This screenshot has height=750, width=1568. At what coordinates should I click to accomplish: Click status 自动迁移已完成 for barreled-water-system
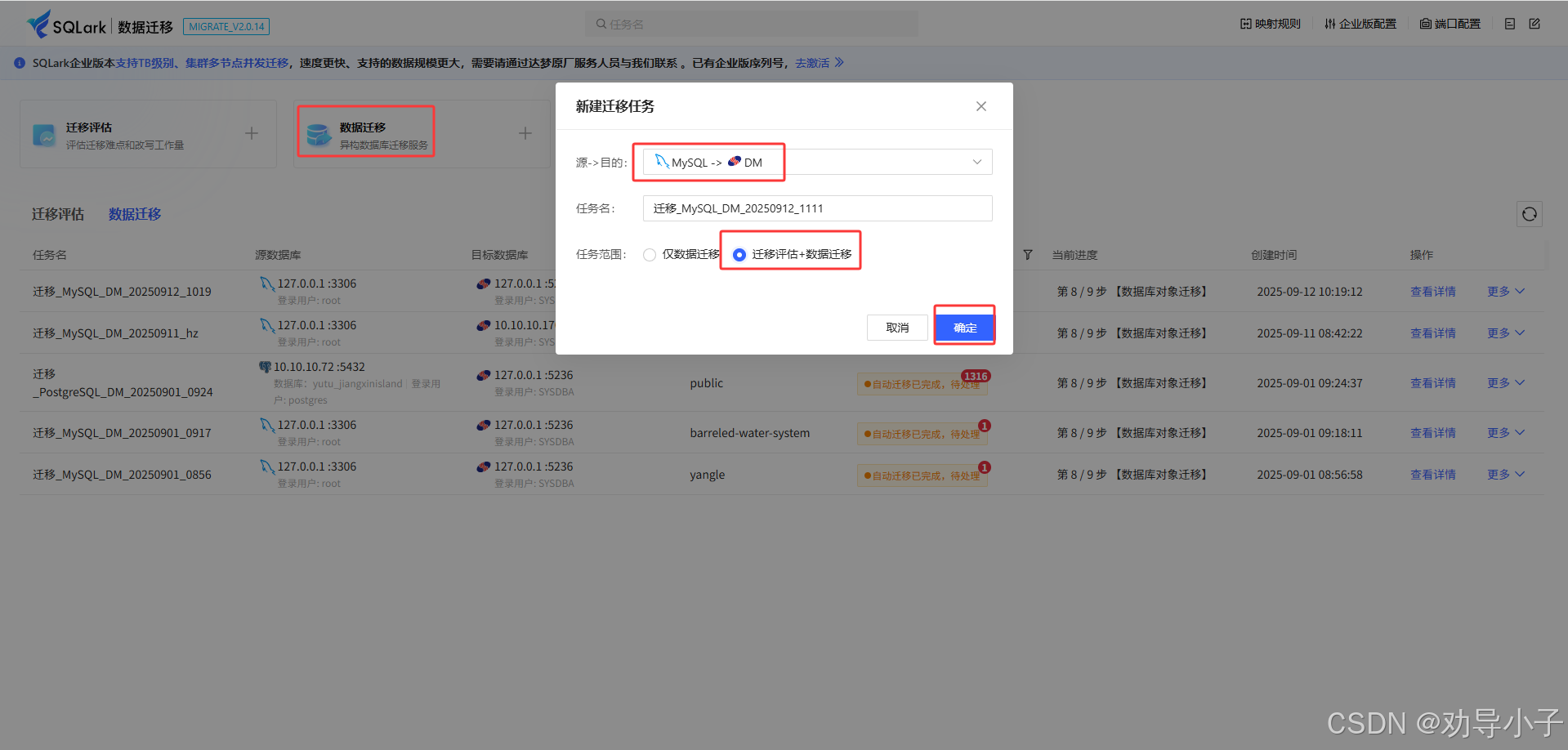922,434
